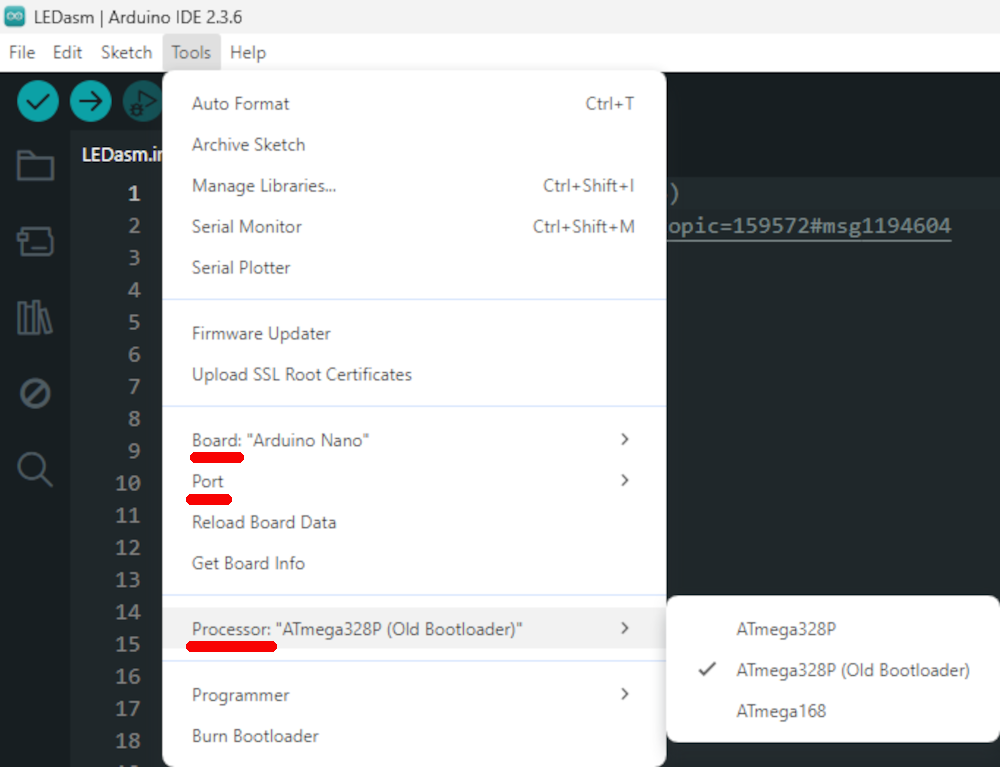Open the Library Manager books icon

point(35,318)
